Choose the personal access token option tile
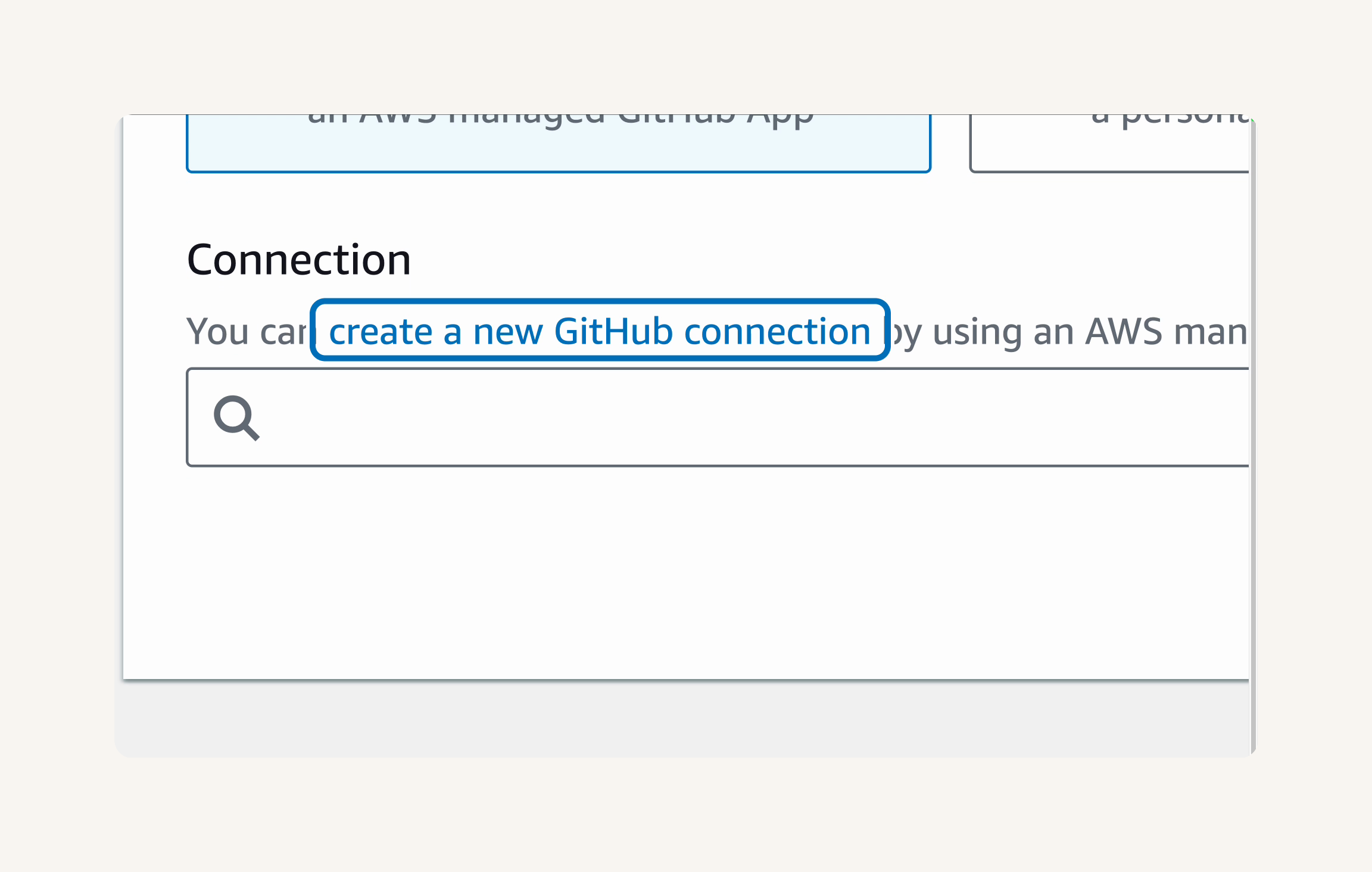This screenshot has height=872, width=1372. (x=1109, y=144)
